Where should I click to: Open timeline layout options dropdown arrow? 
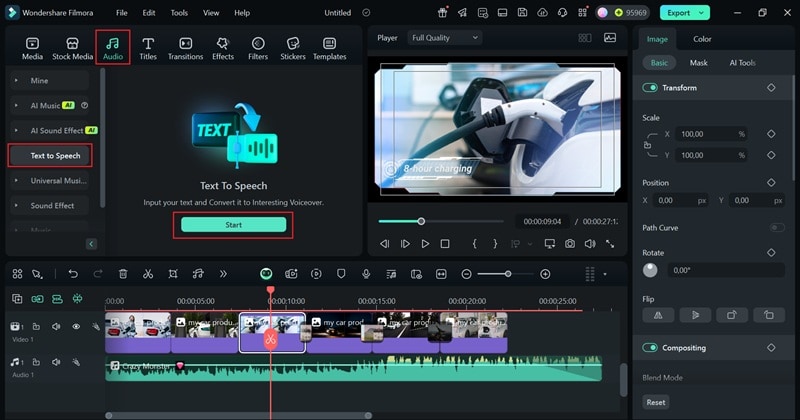pyautogui.click(x=605, y=274)
